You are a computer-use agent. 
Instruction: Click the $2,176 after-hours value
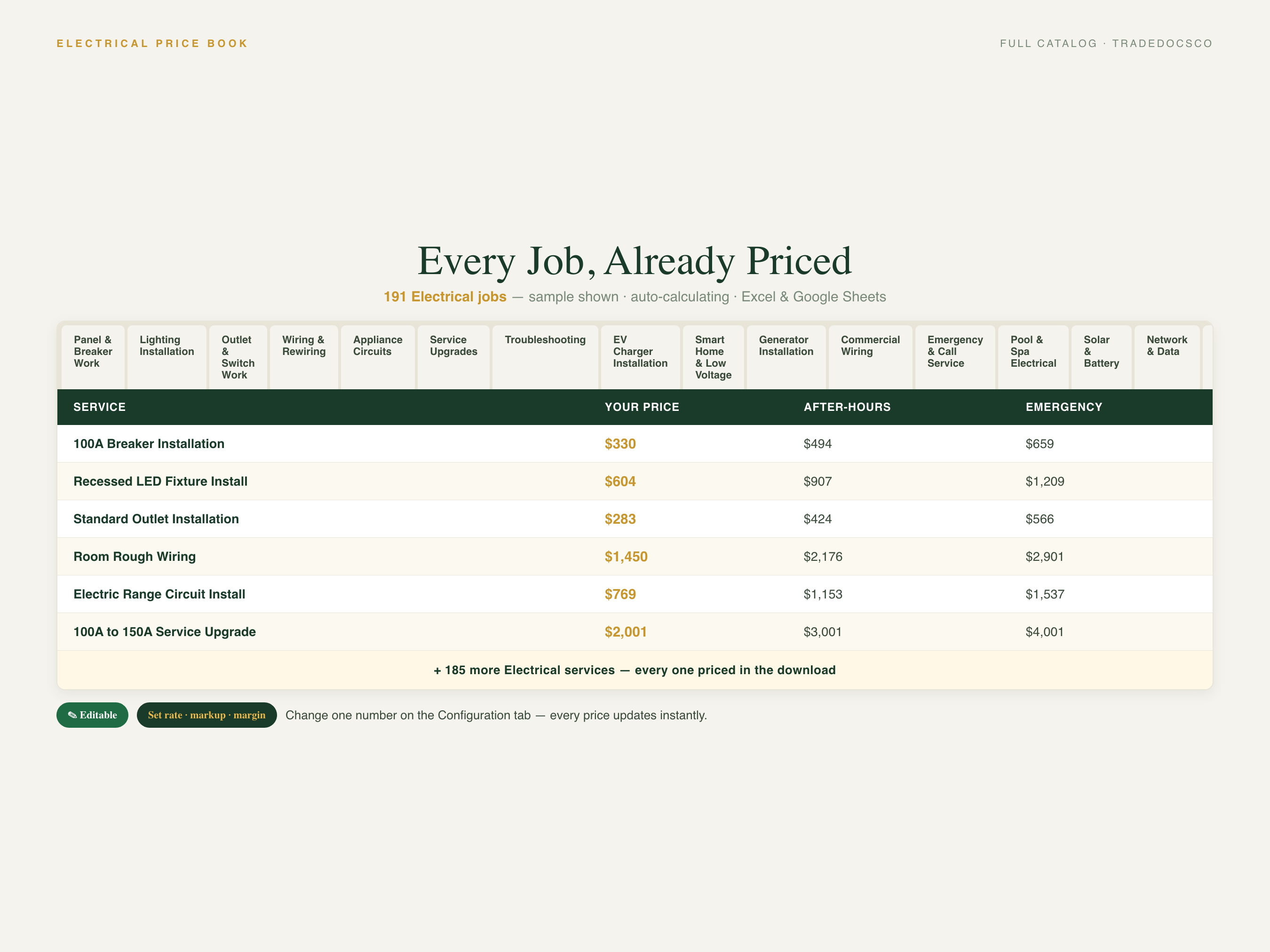point(823,557)
